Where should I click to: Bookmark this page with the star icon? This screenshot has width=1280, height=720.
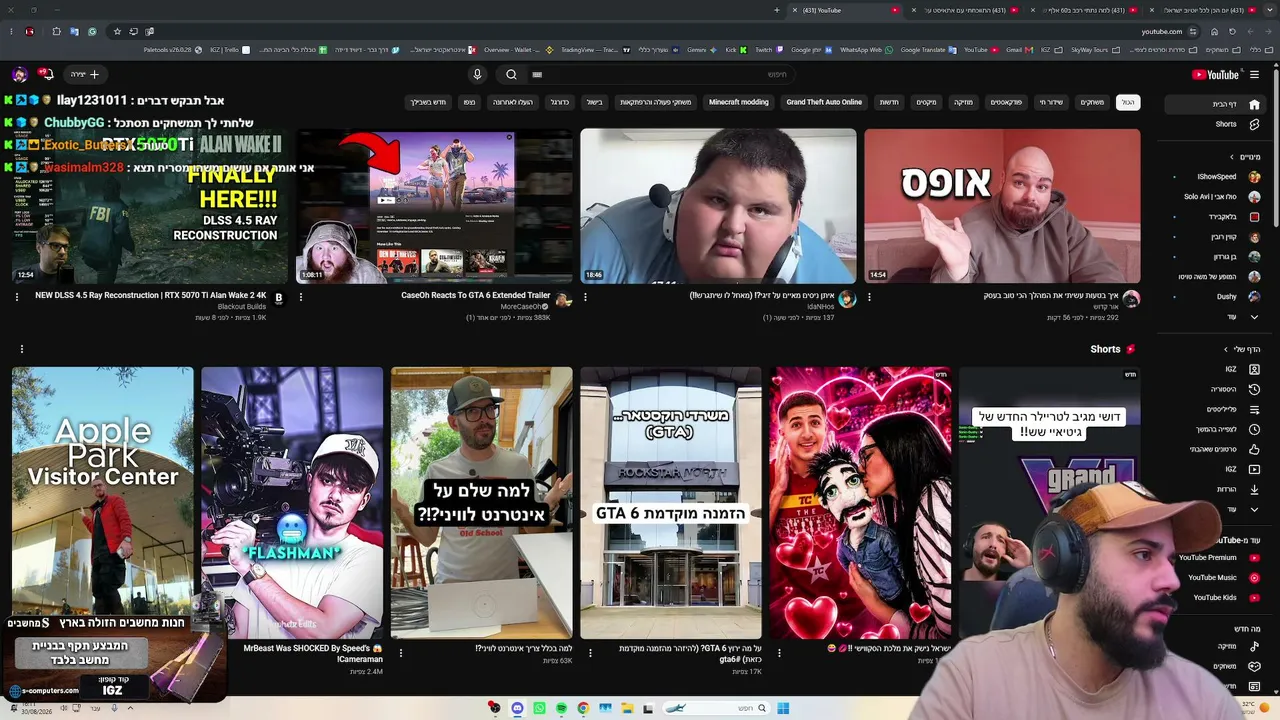117,31
